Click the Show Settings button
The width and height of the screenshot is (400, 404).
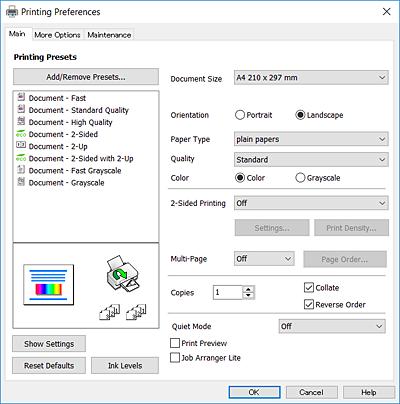tap(49, 344)
